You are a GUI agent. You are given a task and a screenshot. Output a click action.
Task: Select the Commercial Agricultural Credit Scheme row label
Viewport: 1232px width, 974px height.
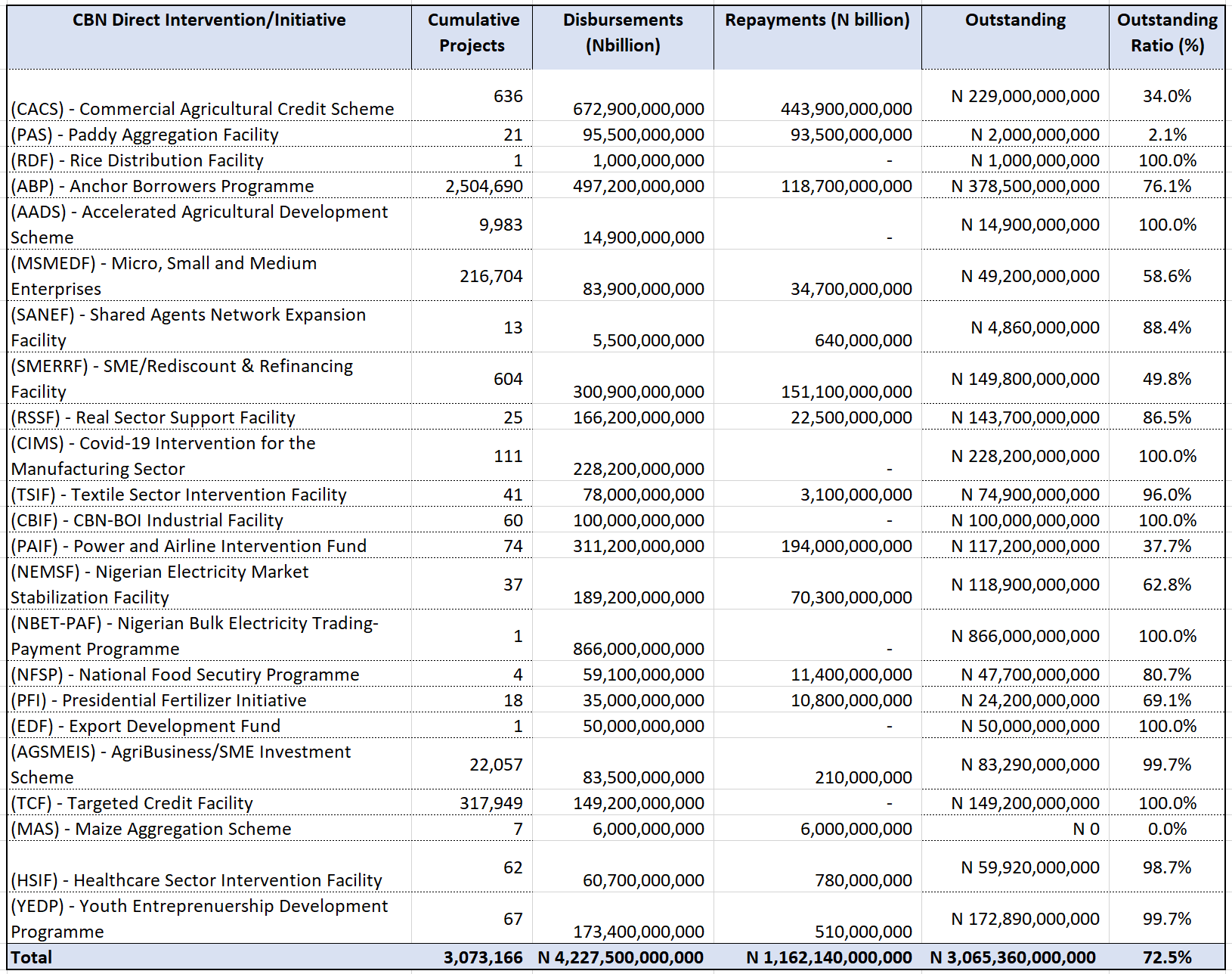point(203,109)
